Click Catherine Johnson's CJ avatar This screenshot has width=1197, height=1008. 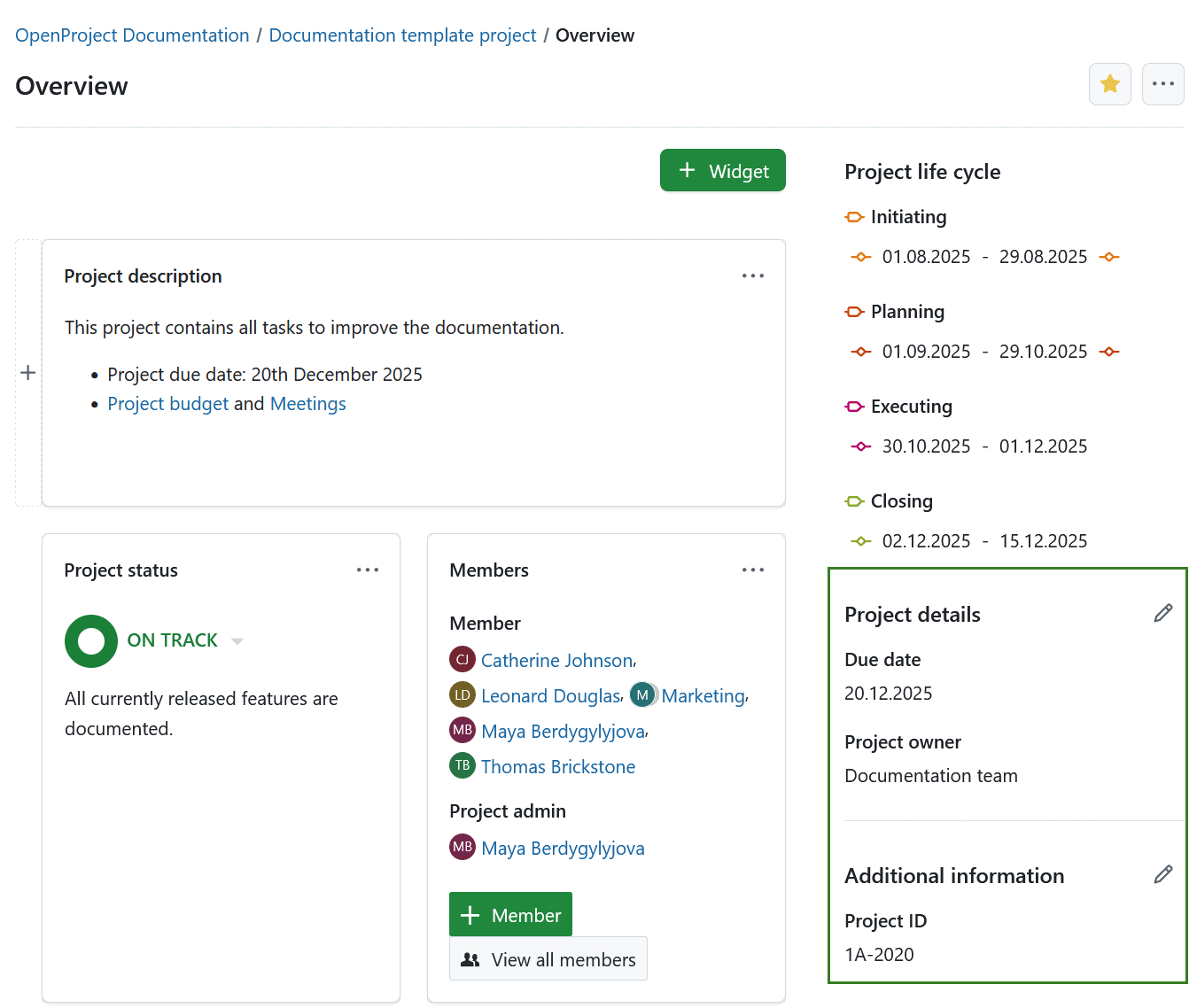(462, 659)
